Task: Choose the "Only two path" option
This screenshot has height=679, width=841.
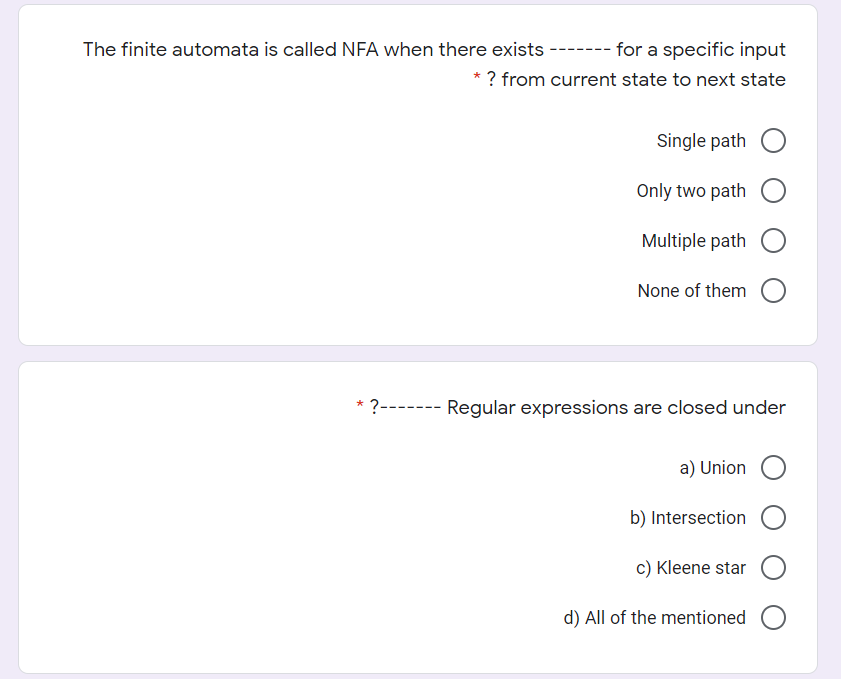Action: [x=773, y=190]
